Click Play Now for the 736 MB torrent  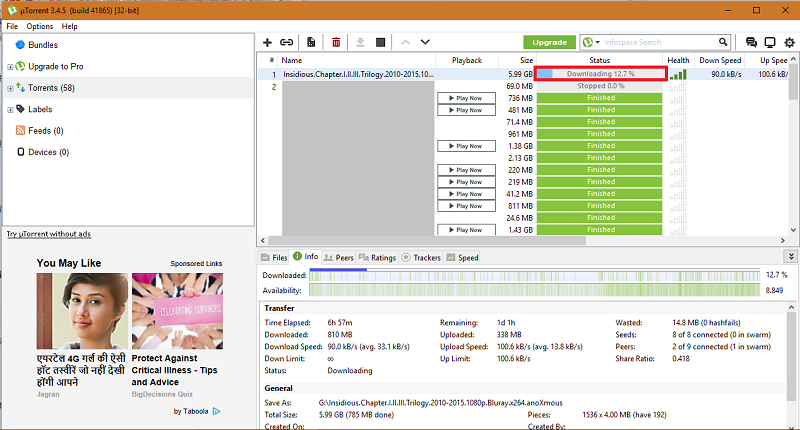click(x=466, y=98)
